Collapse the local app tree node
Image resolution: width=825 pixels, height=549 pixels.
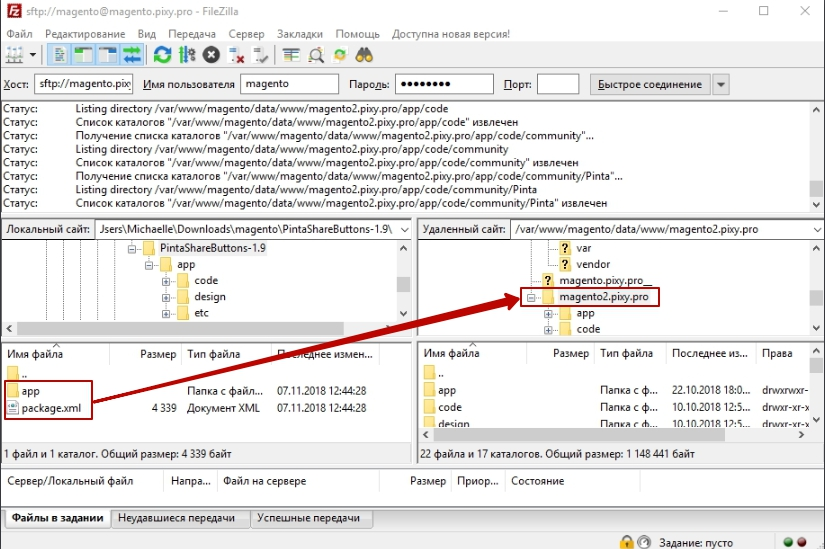pyautogui.click(x=149, y=265)
